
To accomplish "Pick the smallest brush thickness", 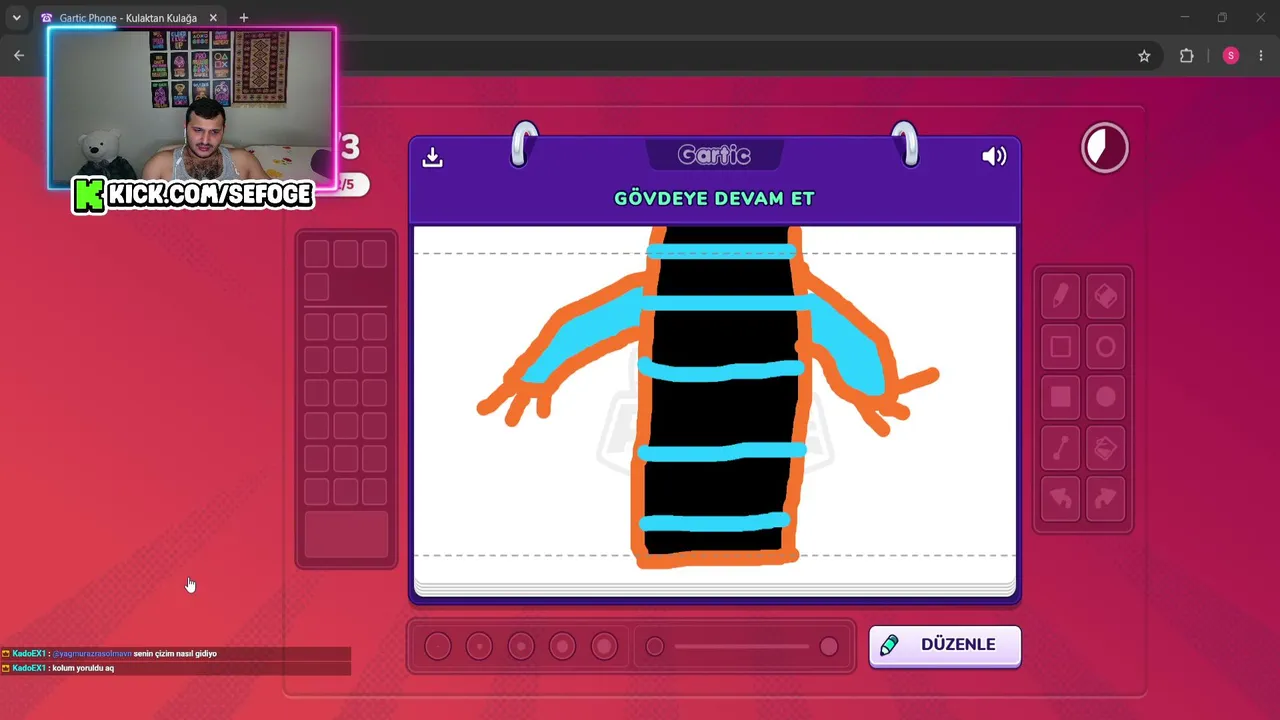I will point(437,646).
